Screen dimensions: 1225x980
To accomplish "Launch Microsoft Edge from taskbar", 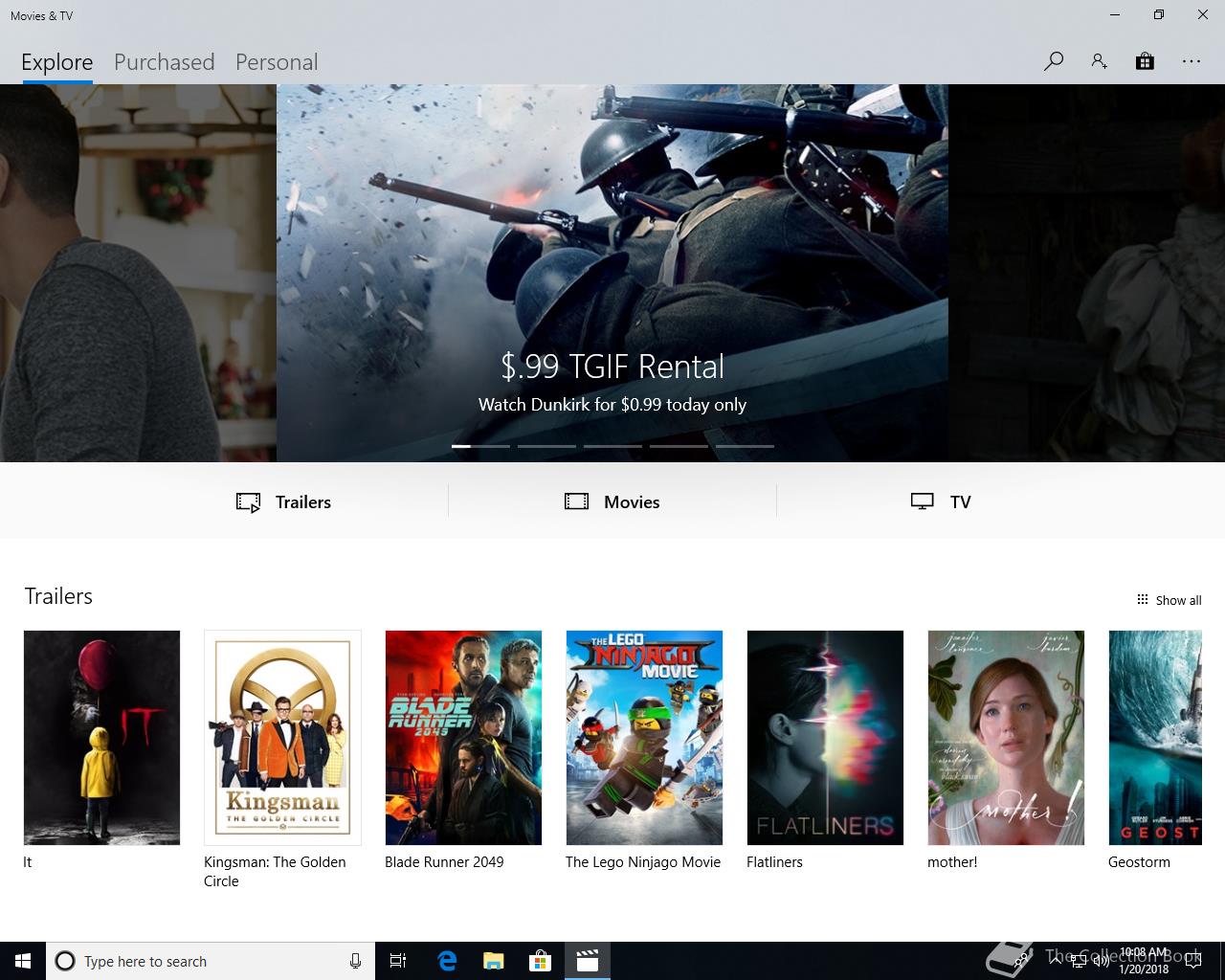I will [x=447, y=961].
